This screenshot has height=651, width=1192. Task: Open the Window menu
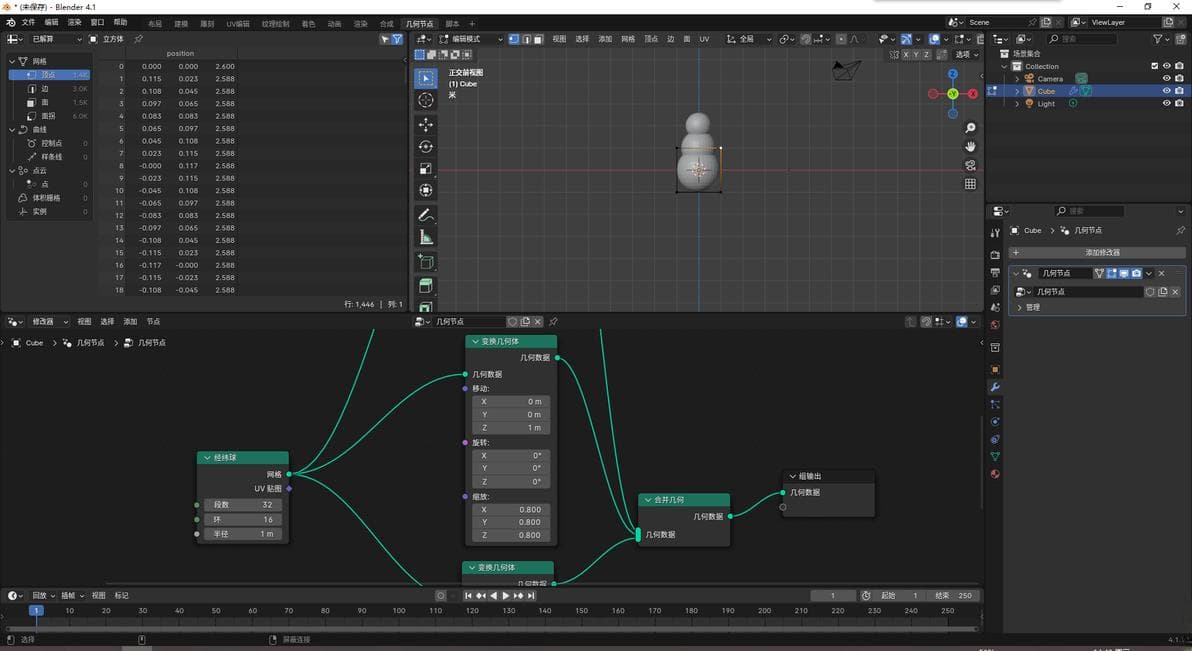tap(97, 22)
